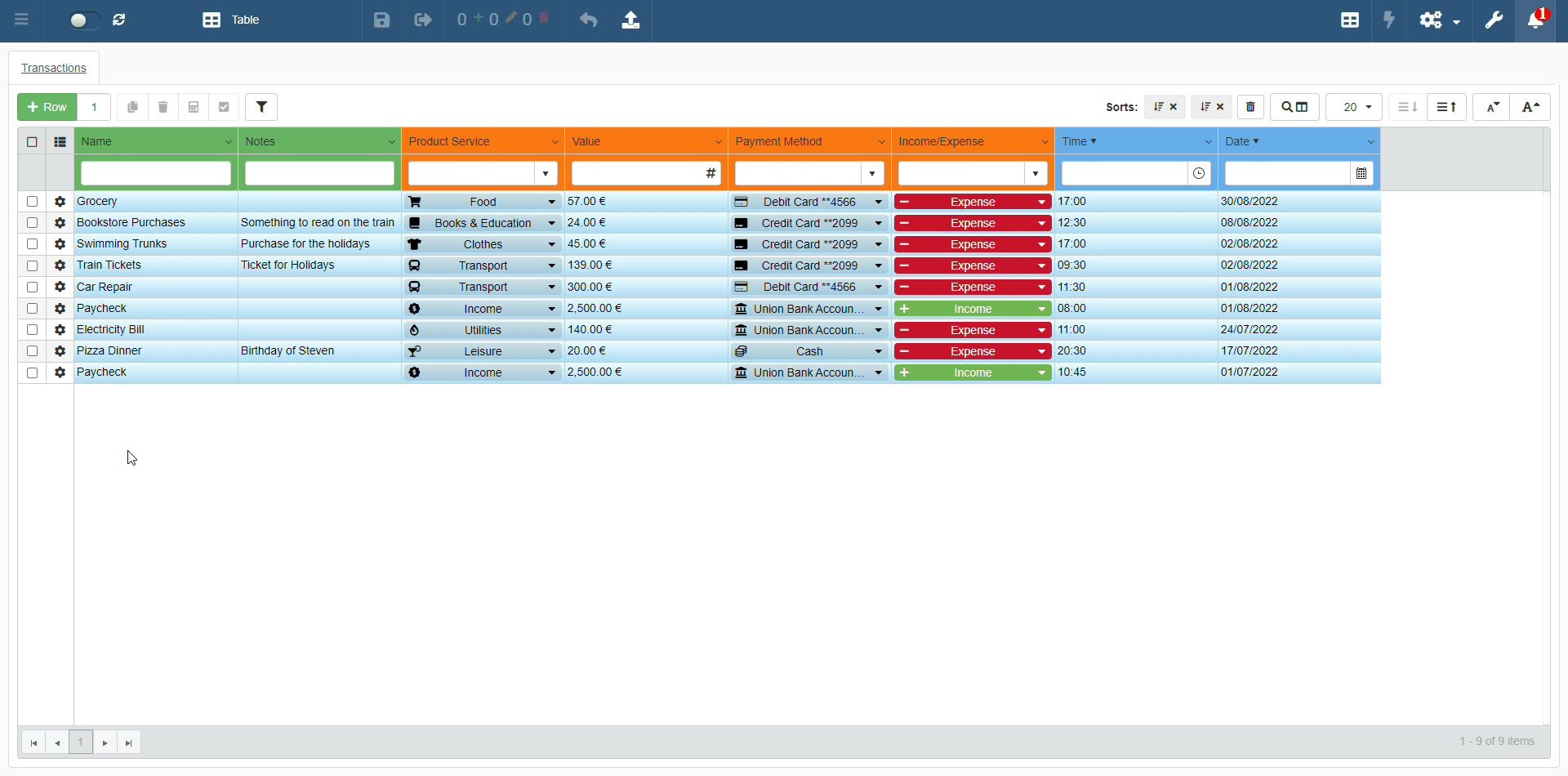Open the Table view menu
The width and height of the screenshot is (1568, 776).
231,20
